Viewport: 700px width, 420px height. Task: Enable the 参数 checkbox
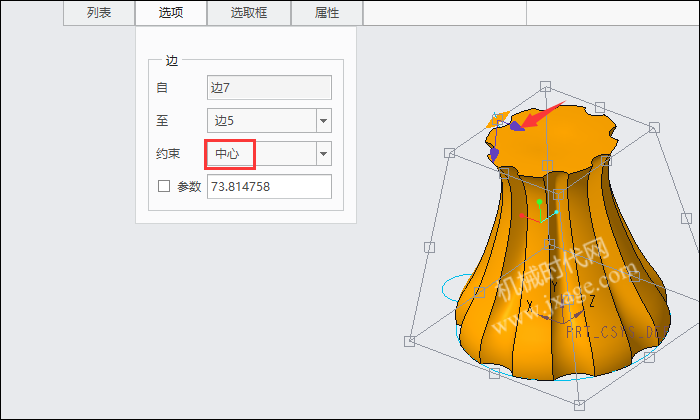tap(164, 186)
